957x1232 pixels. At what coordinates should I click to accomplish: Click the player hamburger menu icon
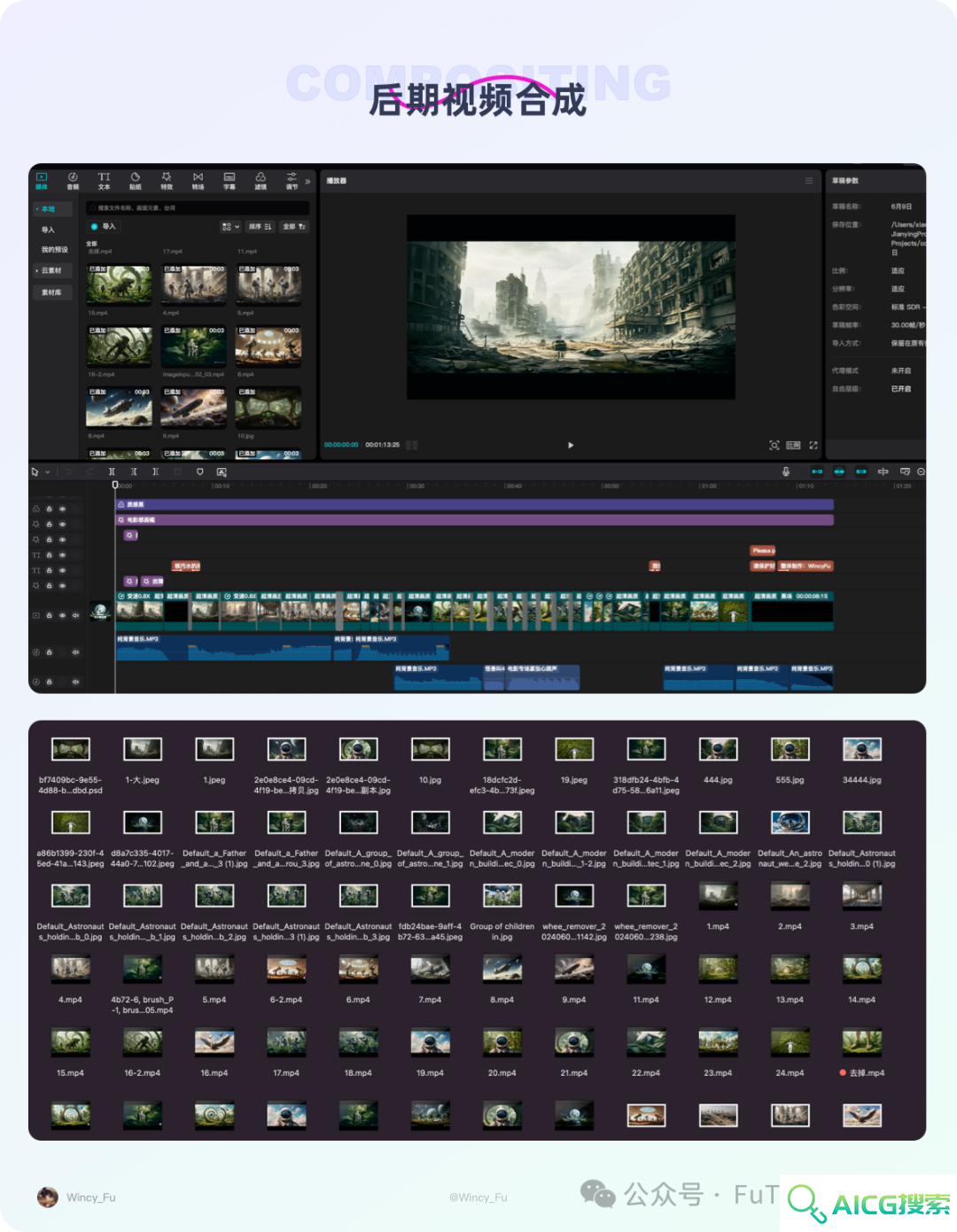(x=809, y=181)
